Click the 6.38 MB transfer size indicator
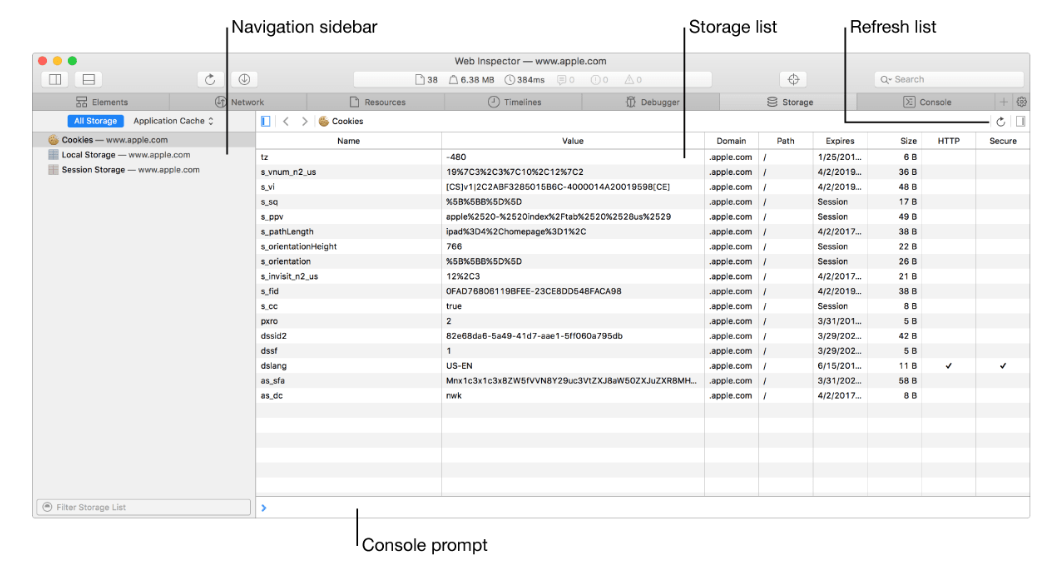Screen dimensions: 1062x567 471,80
